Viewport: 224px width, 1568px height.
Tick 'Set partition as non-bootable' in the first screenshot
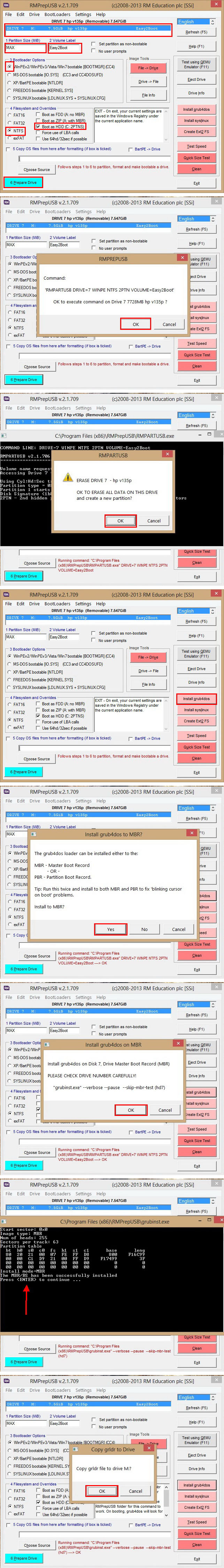tap(93, 44)
